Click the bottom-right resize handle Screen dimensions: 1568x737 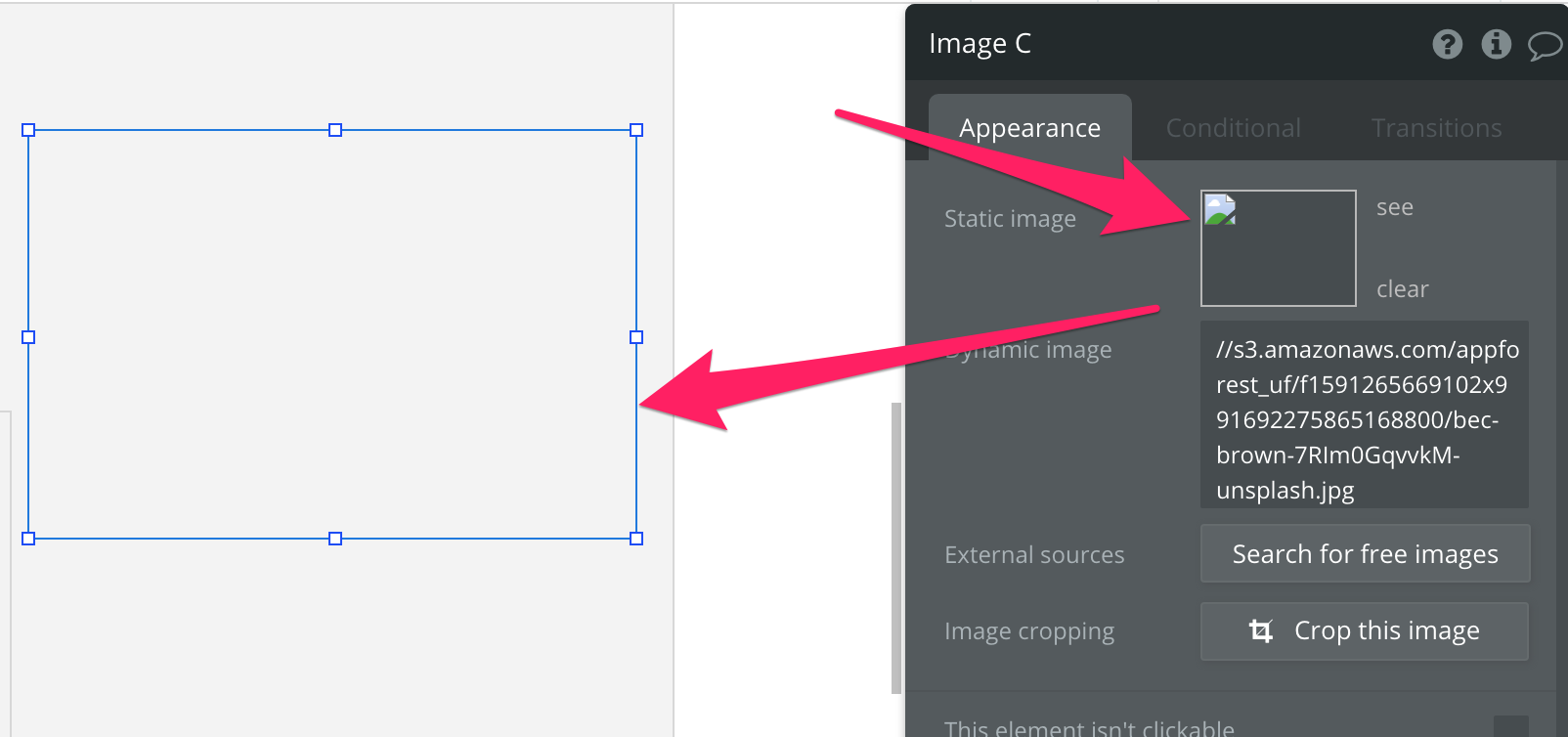tap(636, 539)
